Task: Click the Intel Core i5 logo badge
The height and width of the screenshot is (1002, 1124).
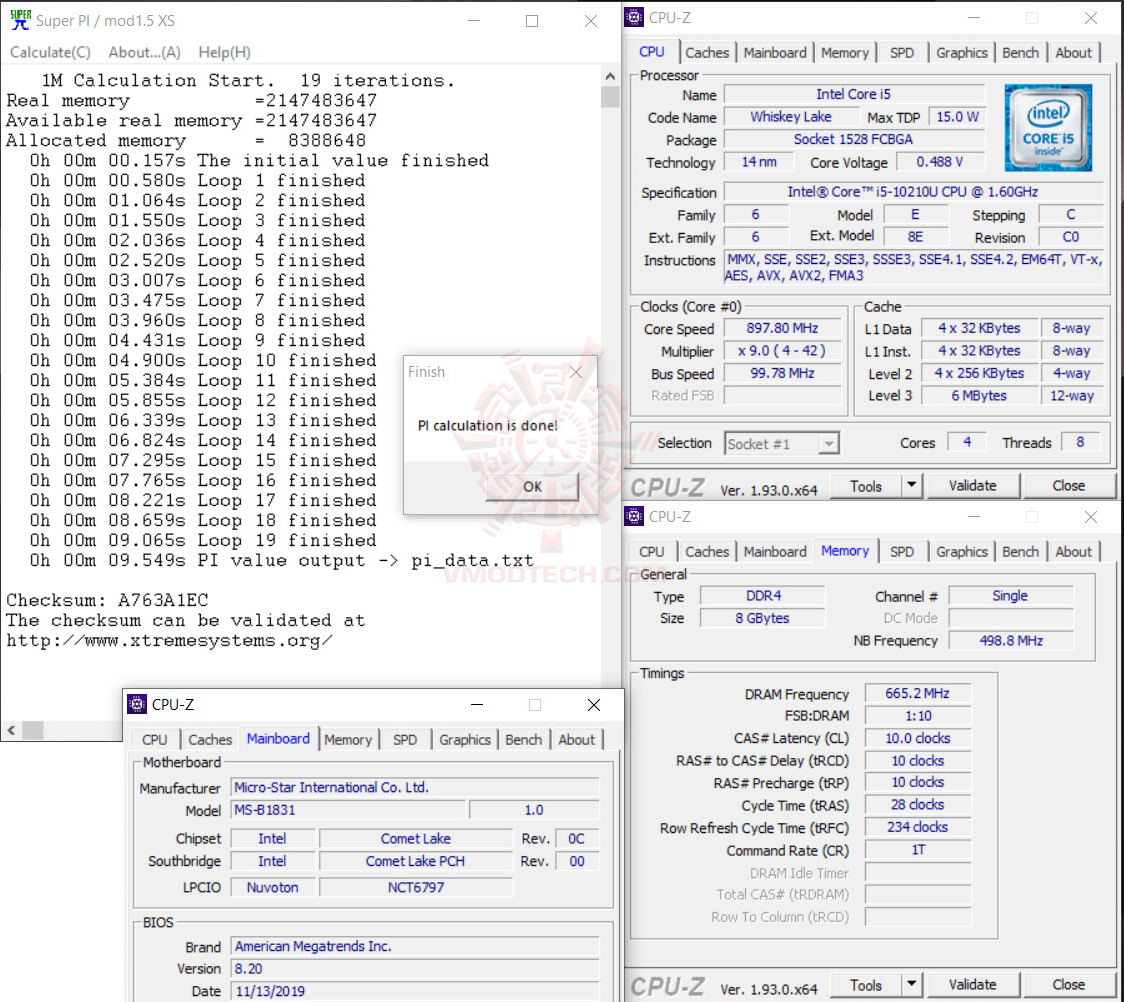Action: [x=1048, y=128]
